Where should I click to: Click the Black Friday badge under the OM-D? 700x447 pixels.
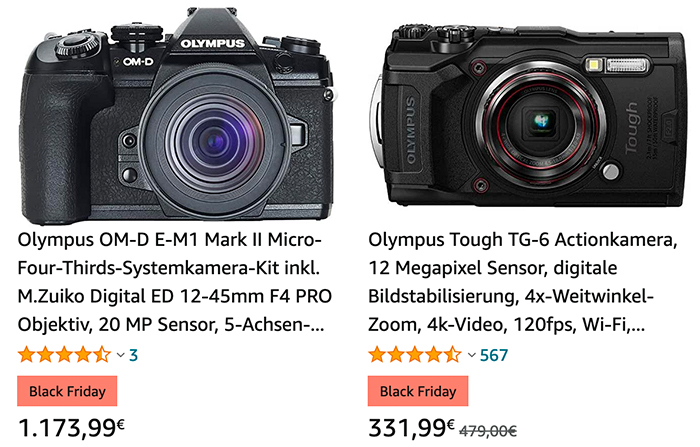click(68, 391)
